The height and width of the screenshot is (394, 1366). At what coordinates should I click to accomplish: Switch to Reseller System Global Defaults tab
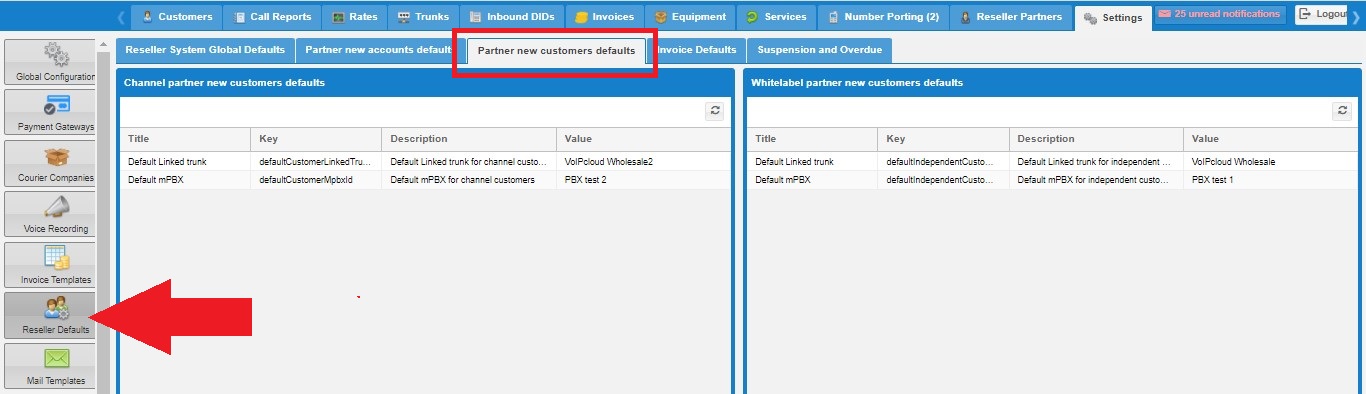click(205, 50)
